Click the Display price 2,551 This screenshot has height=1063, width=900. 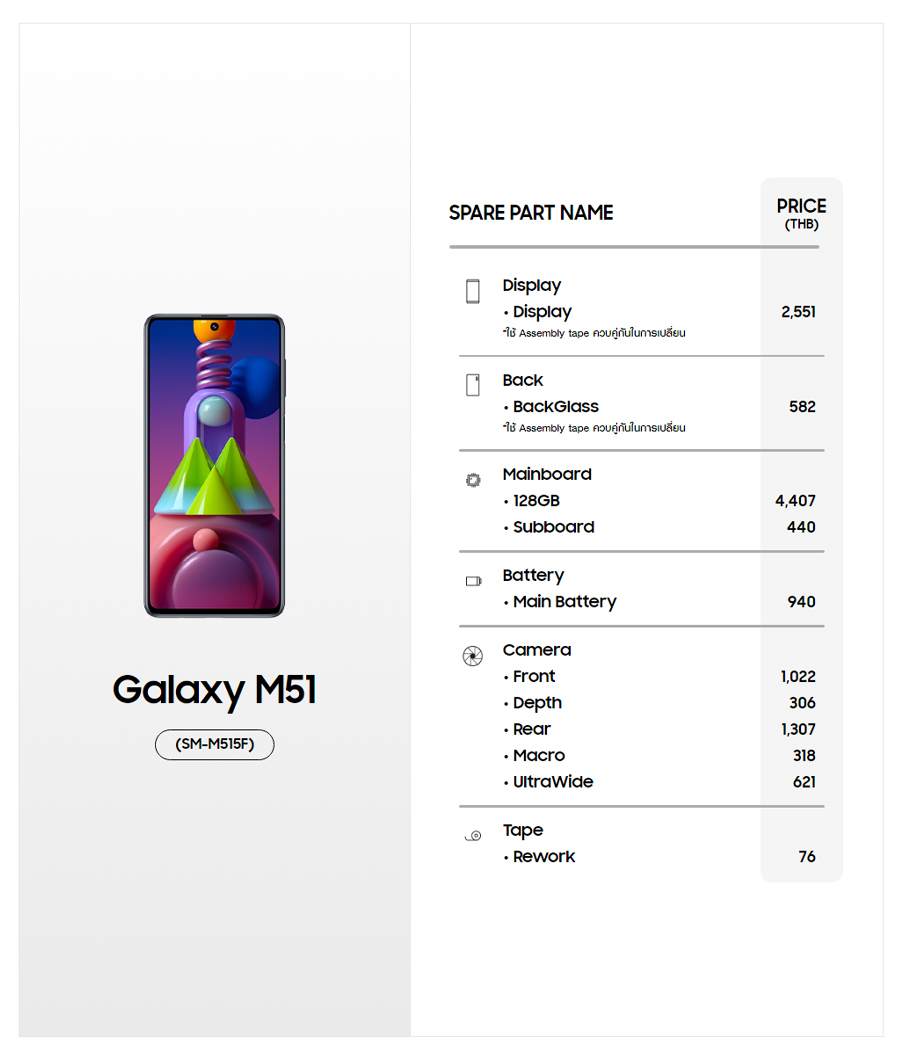pyautogui.click(x=798, y=312)
